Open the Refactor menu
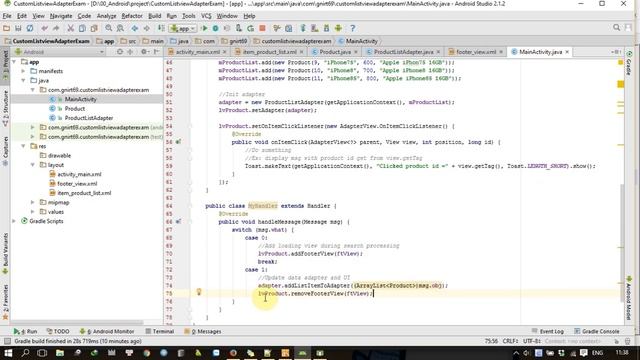Viewport: 640px width, 360px height. point(132,16)
